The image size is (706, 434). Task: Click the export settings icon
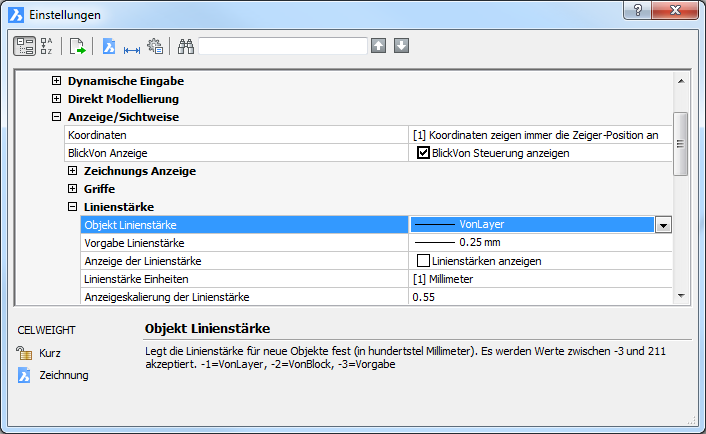pyautogui.click(x=77, y=46)
